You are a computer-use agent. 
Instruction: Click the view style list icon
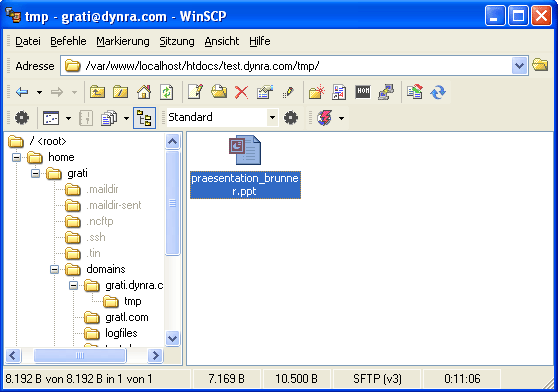click(x=51, y=118)
